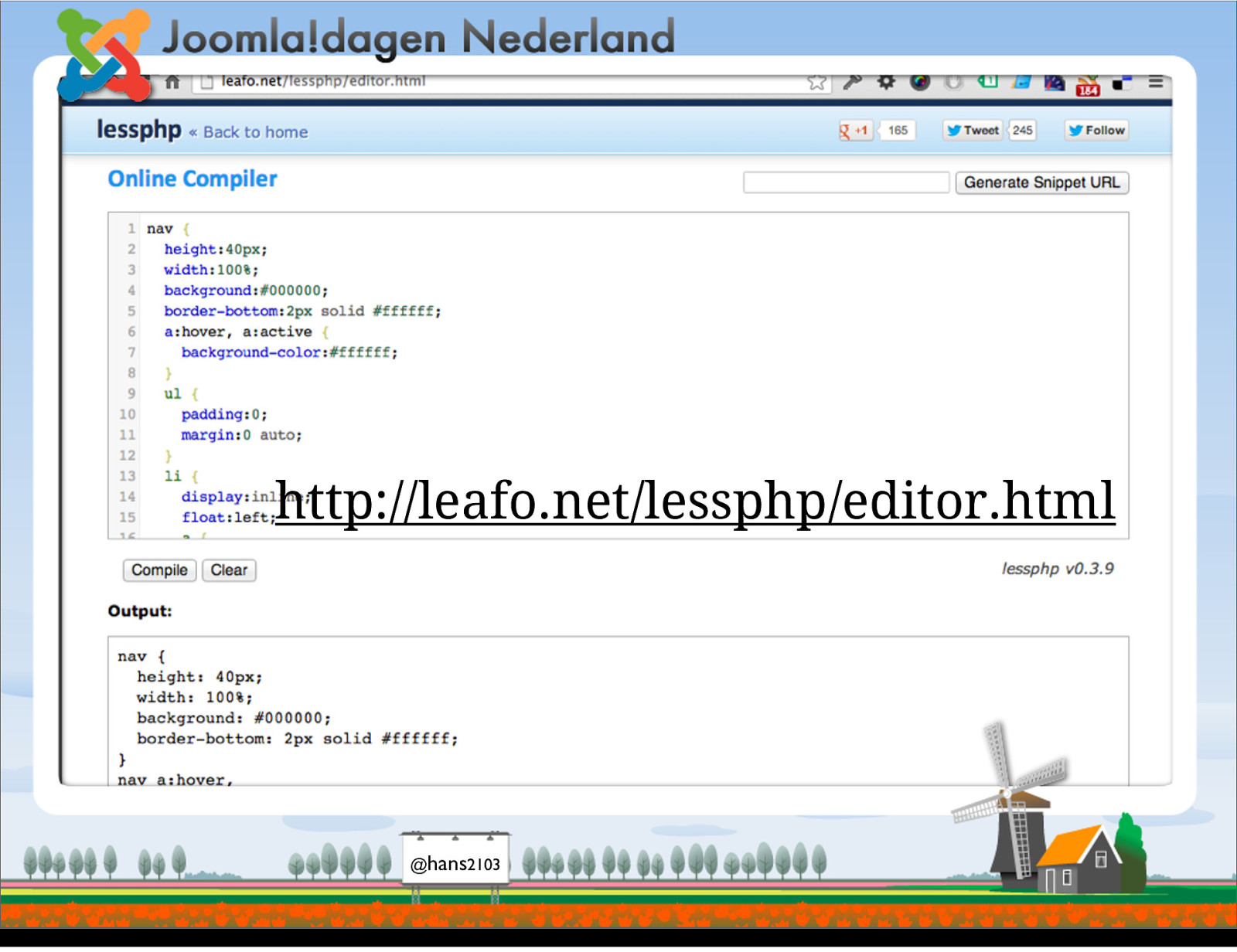Open the green tag extension
This screenshot has height=952, width=1237.
coord(987,82)
